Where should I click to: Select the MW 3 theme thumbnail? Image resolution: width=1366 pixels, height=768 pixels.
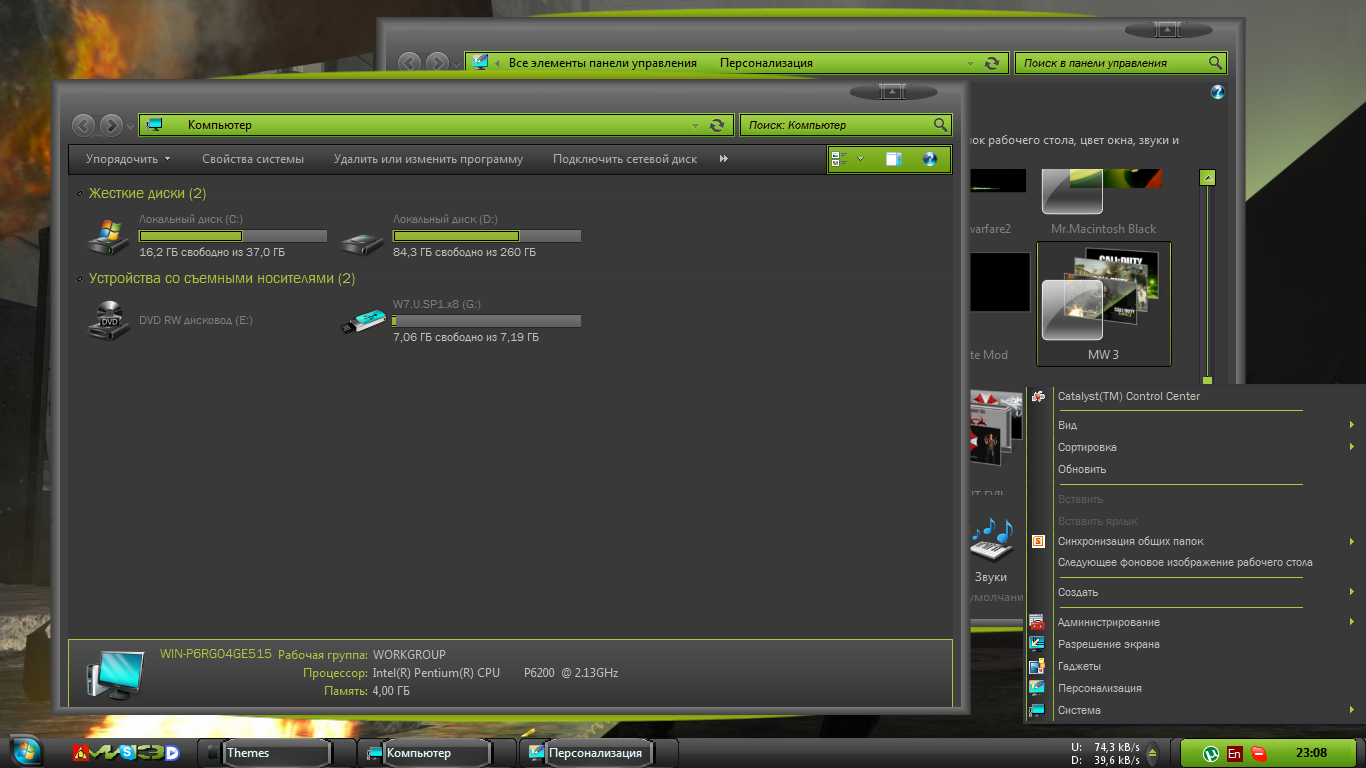click(x=1104, y=303)
